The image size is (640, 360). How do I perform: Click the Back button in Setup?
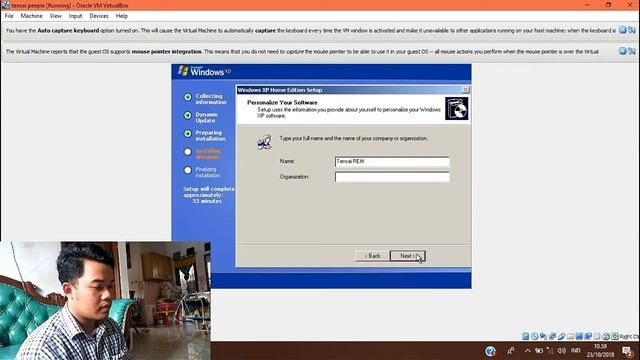(372, 256)
